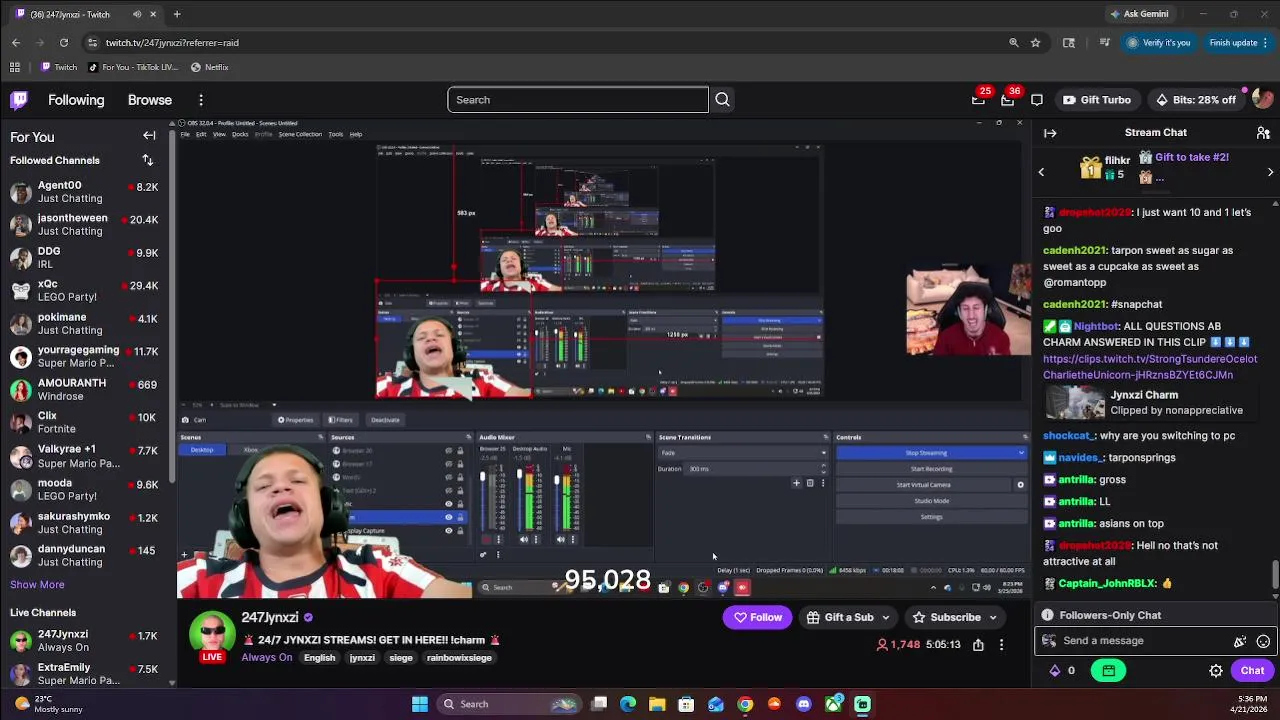Reload the page in the browser
Image resolution: width=1280 pixels, height=720 pixels.
64,43
